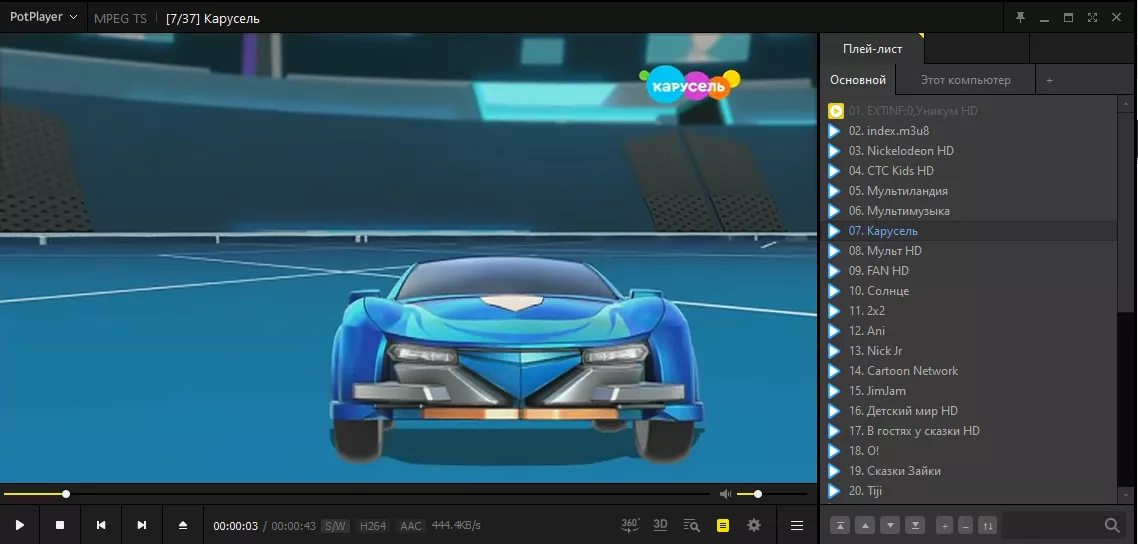The width and height of the screenshot is (1138, 544).
Task: Move selected playlist item down
Action: [x=891, y=525]
